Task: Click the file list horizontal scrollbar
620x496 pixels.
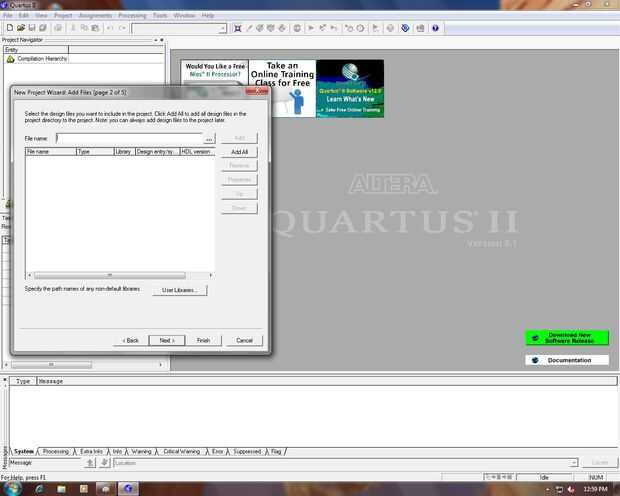Action: tap(120, 275)
